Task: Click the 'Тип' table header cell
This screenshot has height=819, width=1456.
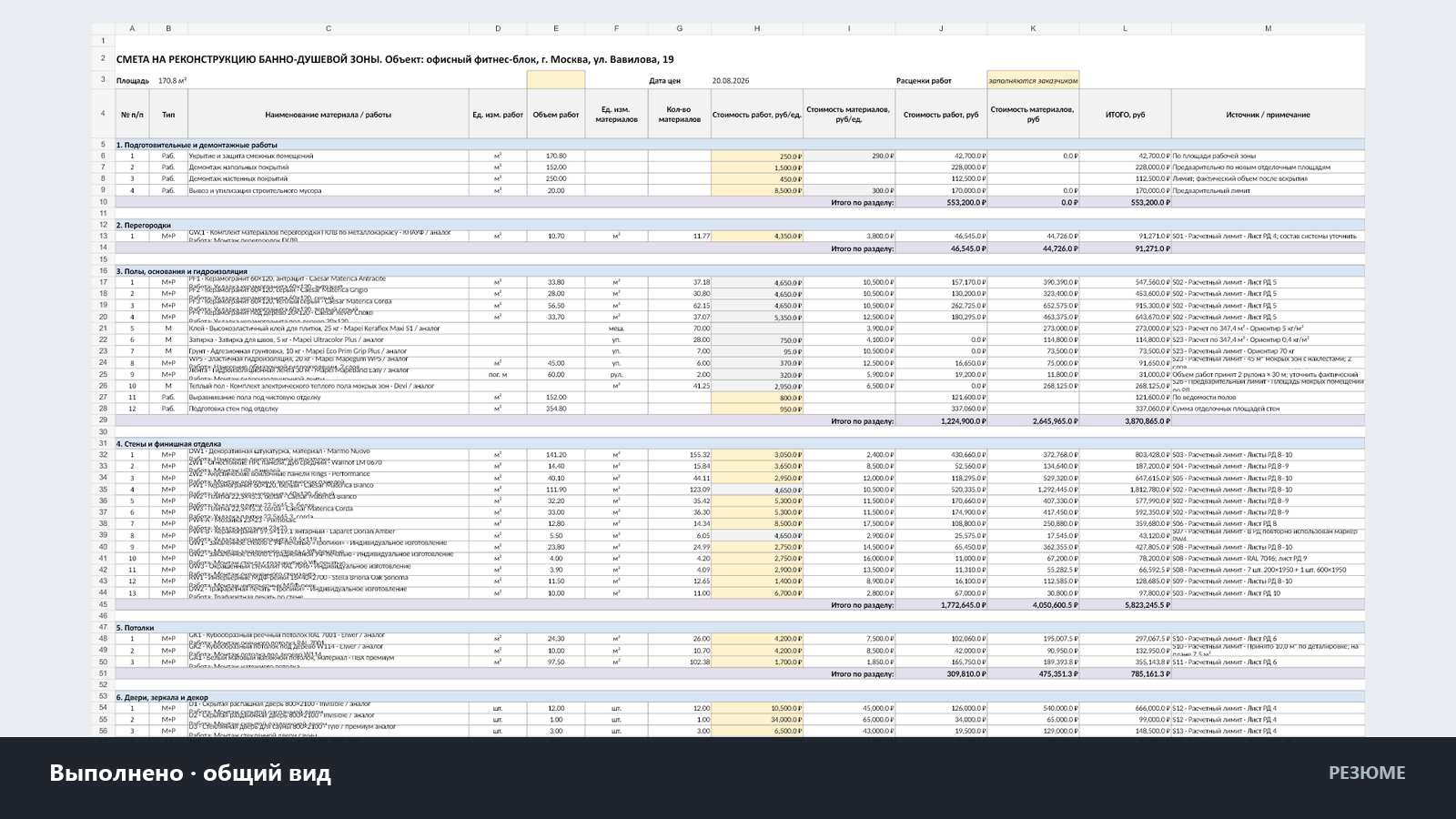Action: click(168, 115)
